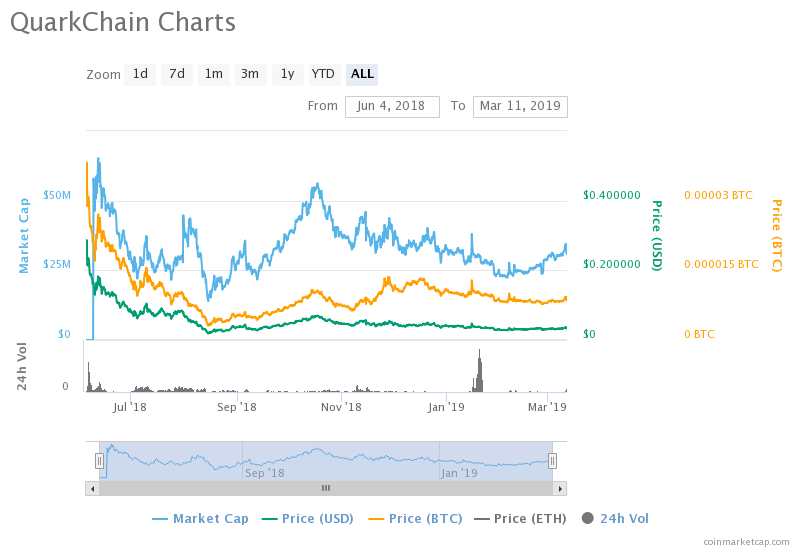Click the Price (USD) axis title
Viewport: 800px width, 550px height.
pyautogui.click(x=657, y=236)
